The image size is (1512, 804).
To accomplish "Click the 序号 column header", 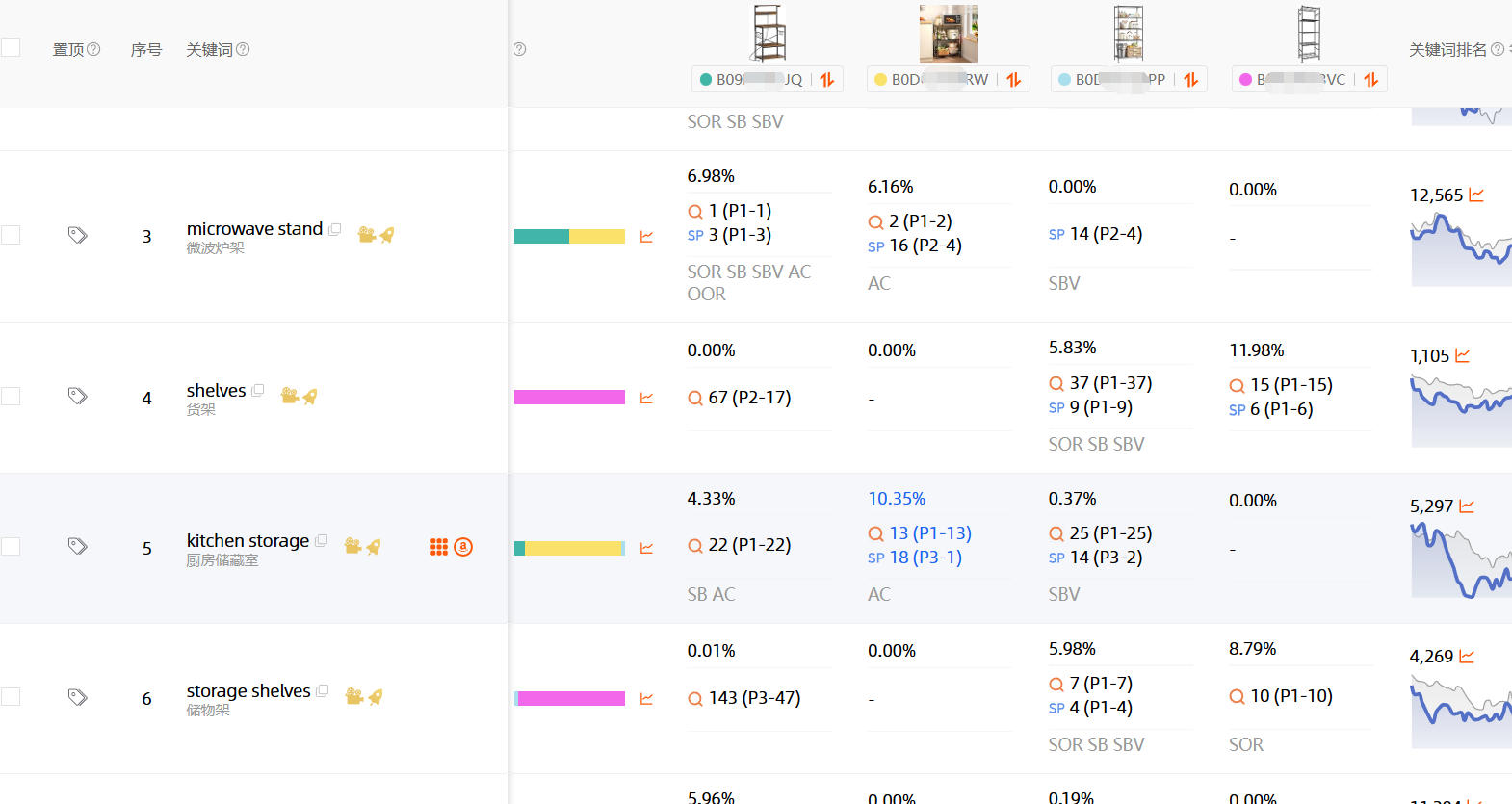I will click(x=146, y=50).
